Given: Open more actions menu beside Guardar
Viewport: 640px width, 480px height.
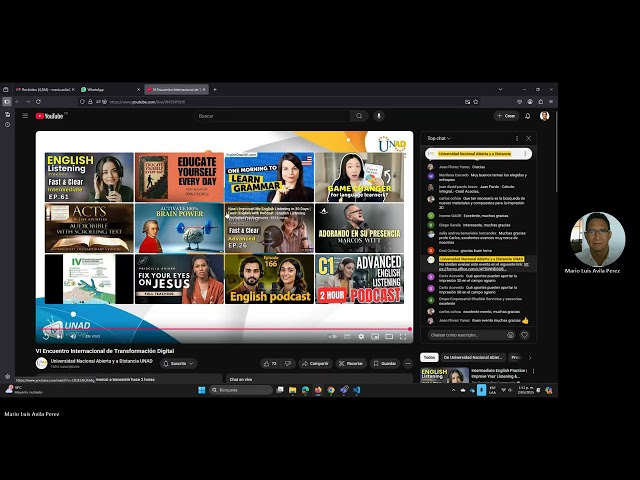Looking at the screenshot, I should [408, 363].
